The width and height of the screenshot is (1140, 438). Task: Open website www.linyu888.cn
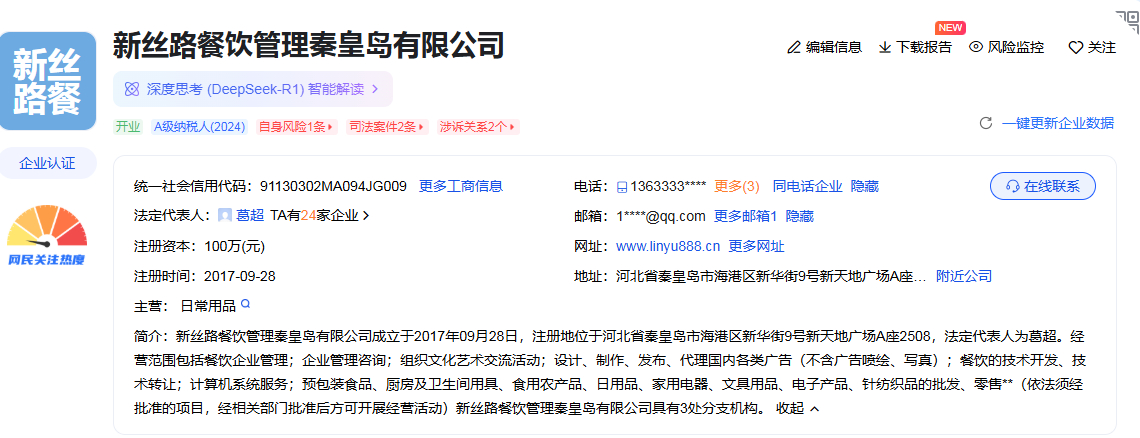pyautogui.click(x=667, y=246)
